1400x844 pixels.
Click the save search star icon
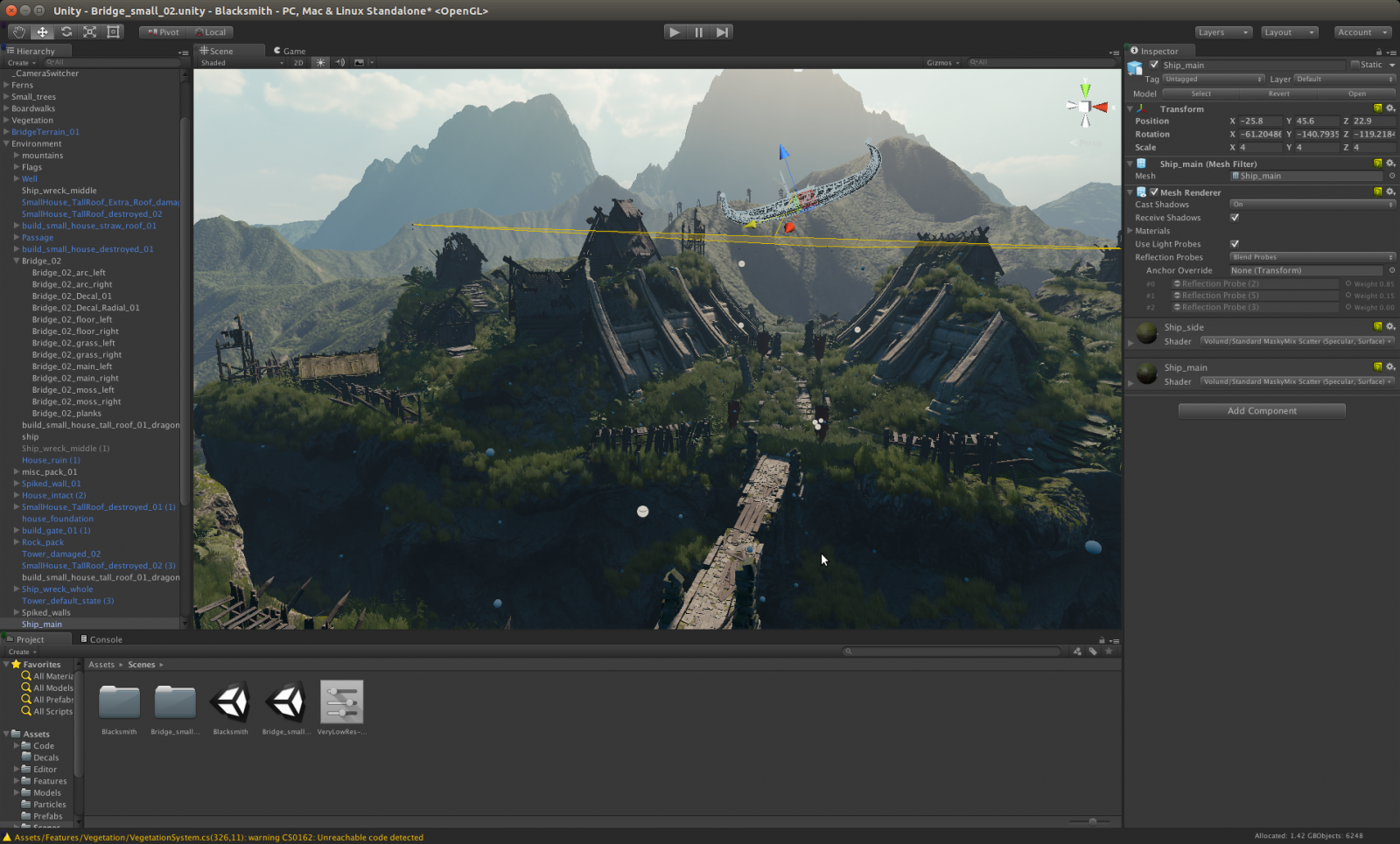click(1109, 652)
